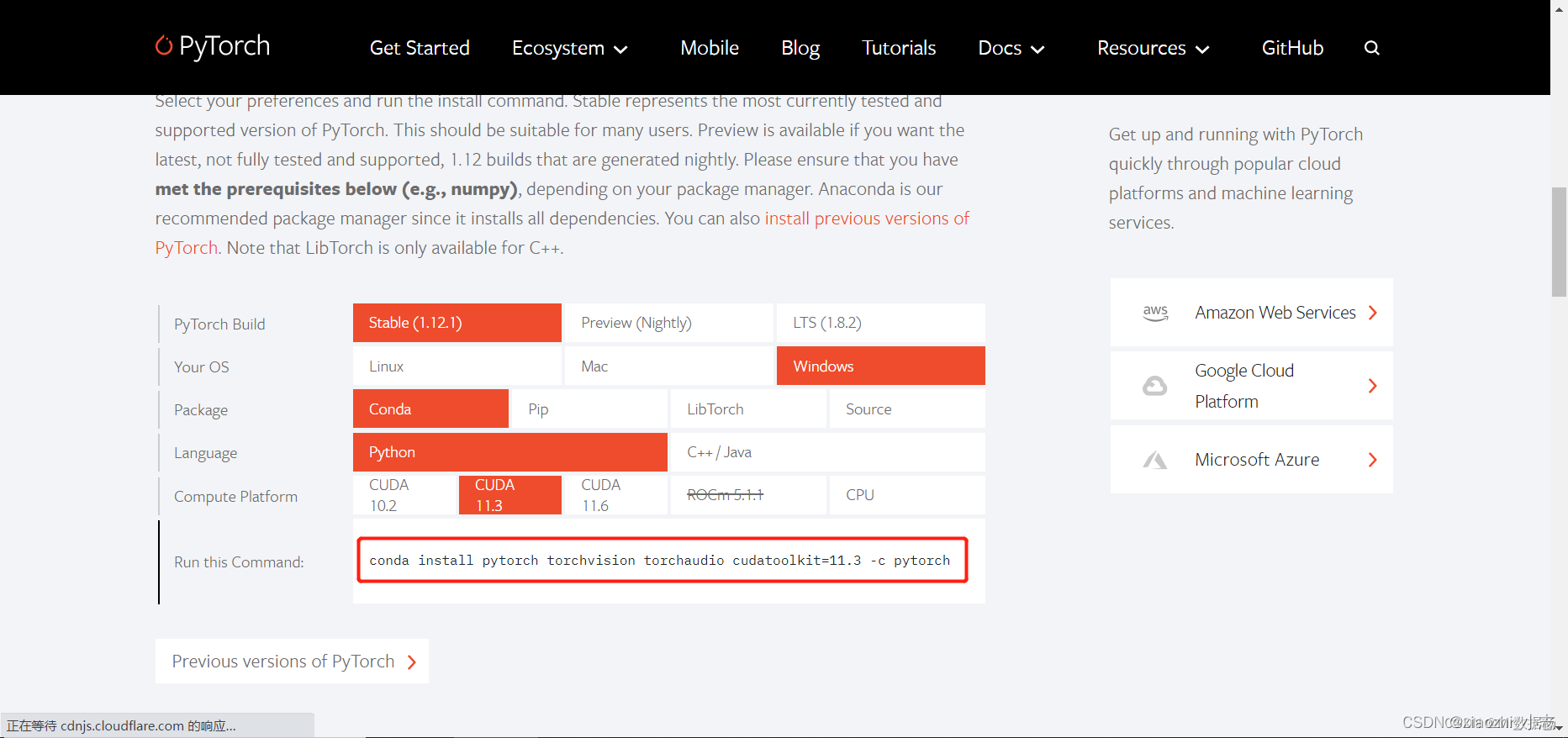The height and width of the screenshot is (738, 1568).
Task: Select Stable (1.12.1) build
Action: (x=457, y=323)
